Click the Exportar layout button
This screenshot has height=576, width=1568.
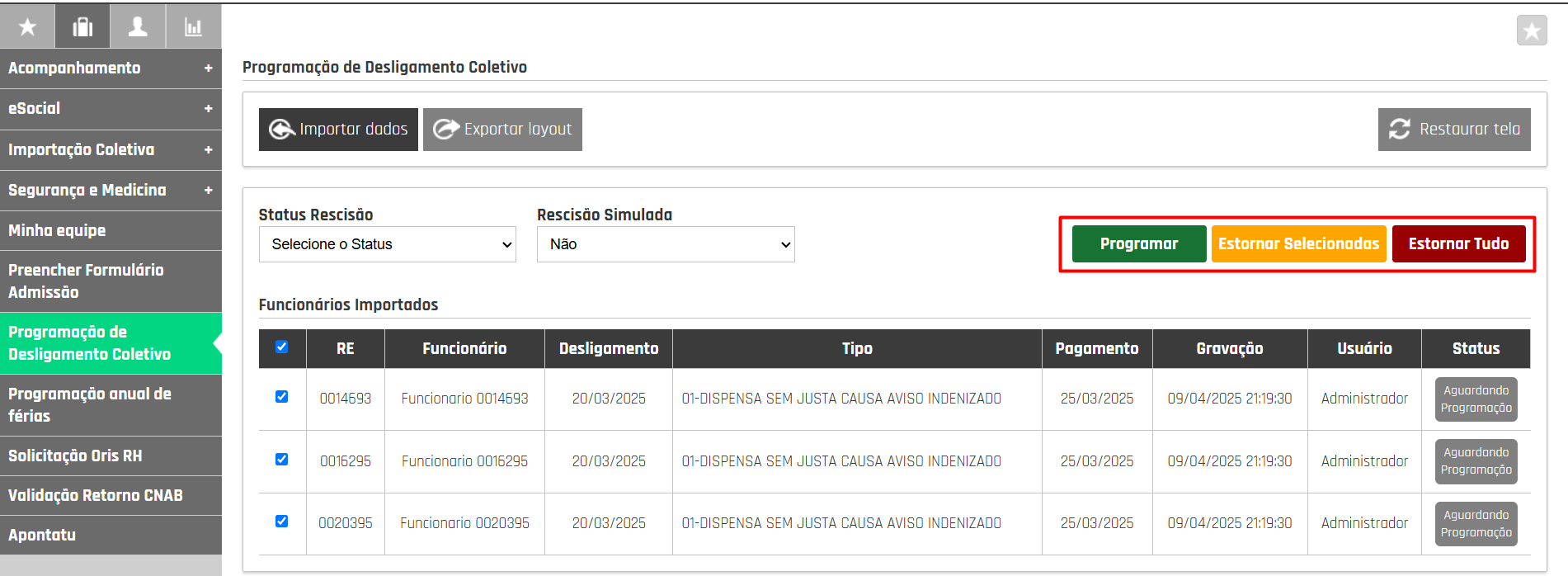tap(502, 130)
